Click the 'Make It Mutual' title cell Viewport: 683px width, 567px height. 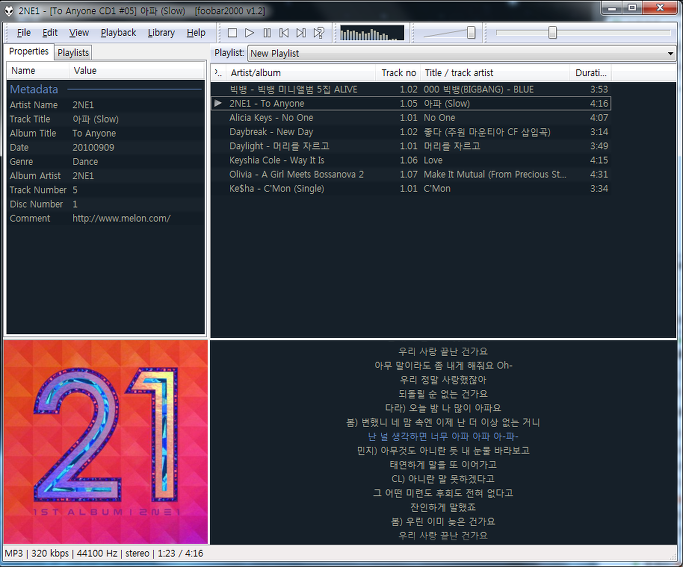[x=495, y=174]
